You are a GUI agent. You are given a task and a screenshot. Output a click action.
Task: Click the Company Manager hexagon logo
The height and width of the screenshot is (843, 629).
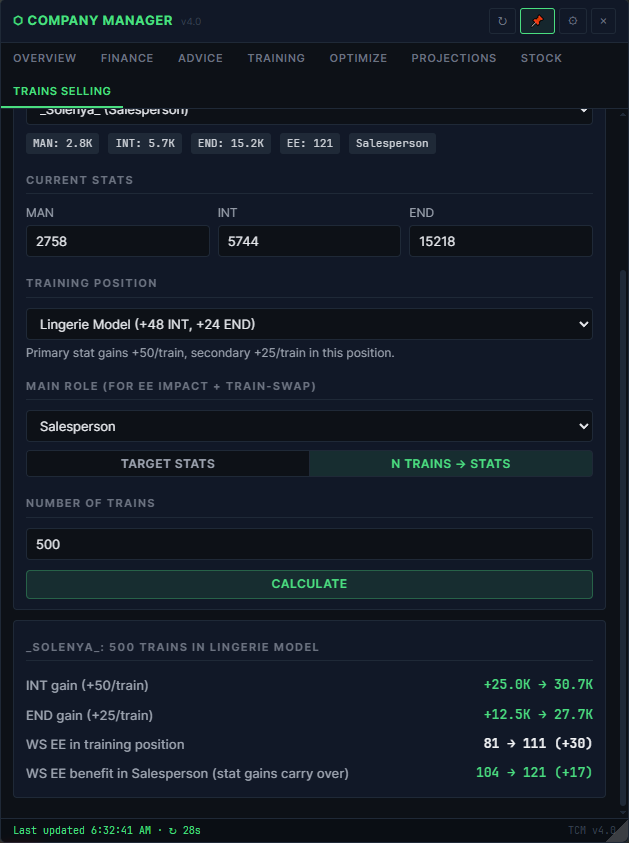[x=18, y=20]
